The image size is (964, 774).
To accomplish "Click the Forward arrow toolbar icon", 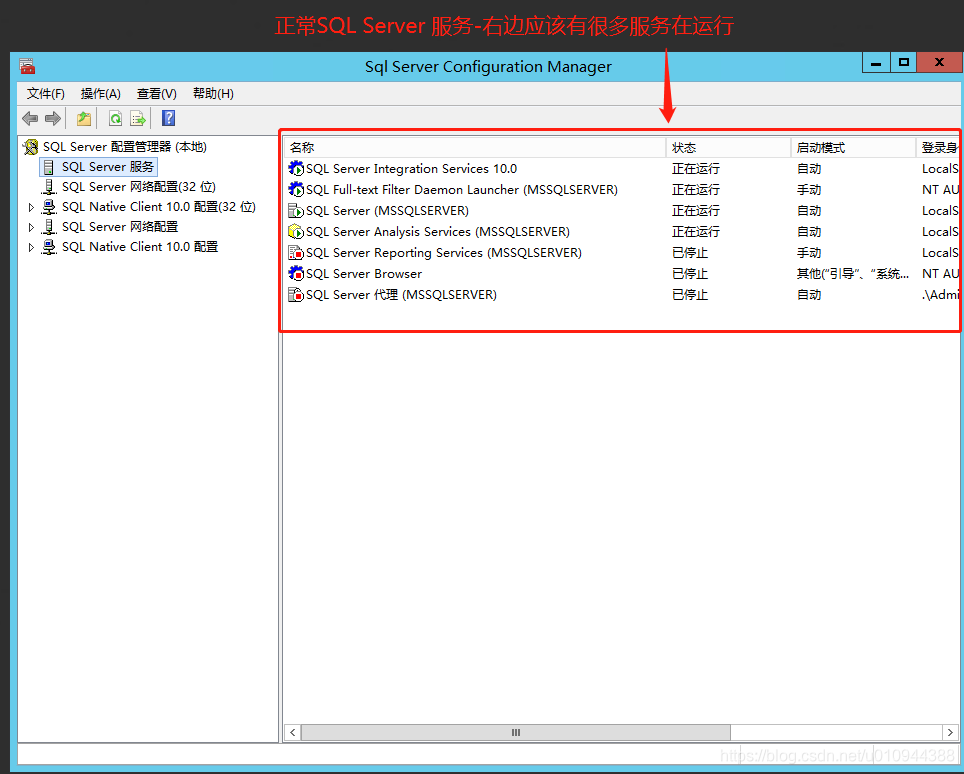I will (x=53, y=118).
